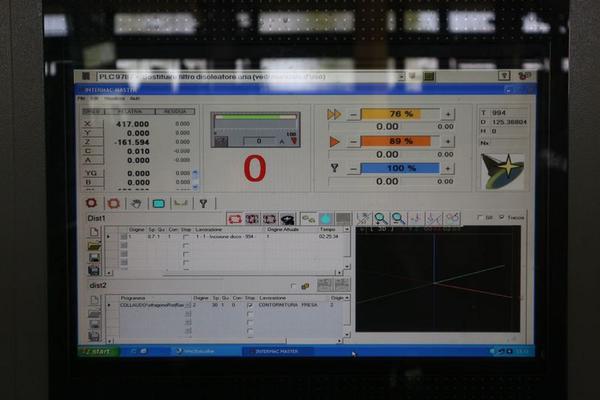
Task: Select the hand manual-mode icon
Action: click(x=136, y=203)
